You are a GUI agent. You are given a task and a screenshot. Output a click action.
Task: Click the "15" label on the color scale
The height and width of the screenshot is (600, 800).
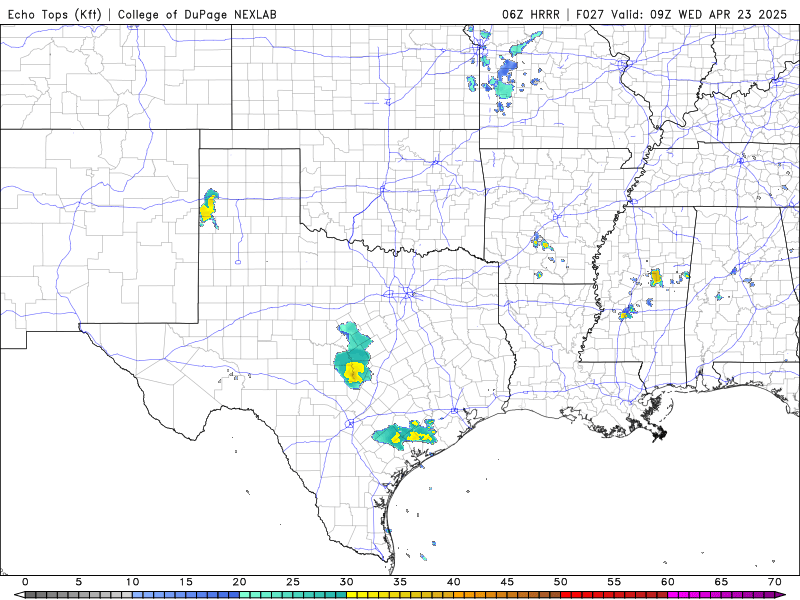tap(186, 582)
